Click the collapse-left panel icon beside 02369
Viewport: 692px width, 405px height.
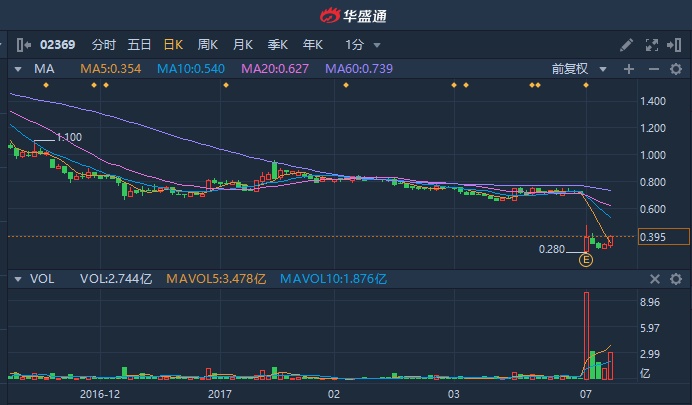coord(23,45)
